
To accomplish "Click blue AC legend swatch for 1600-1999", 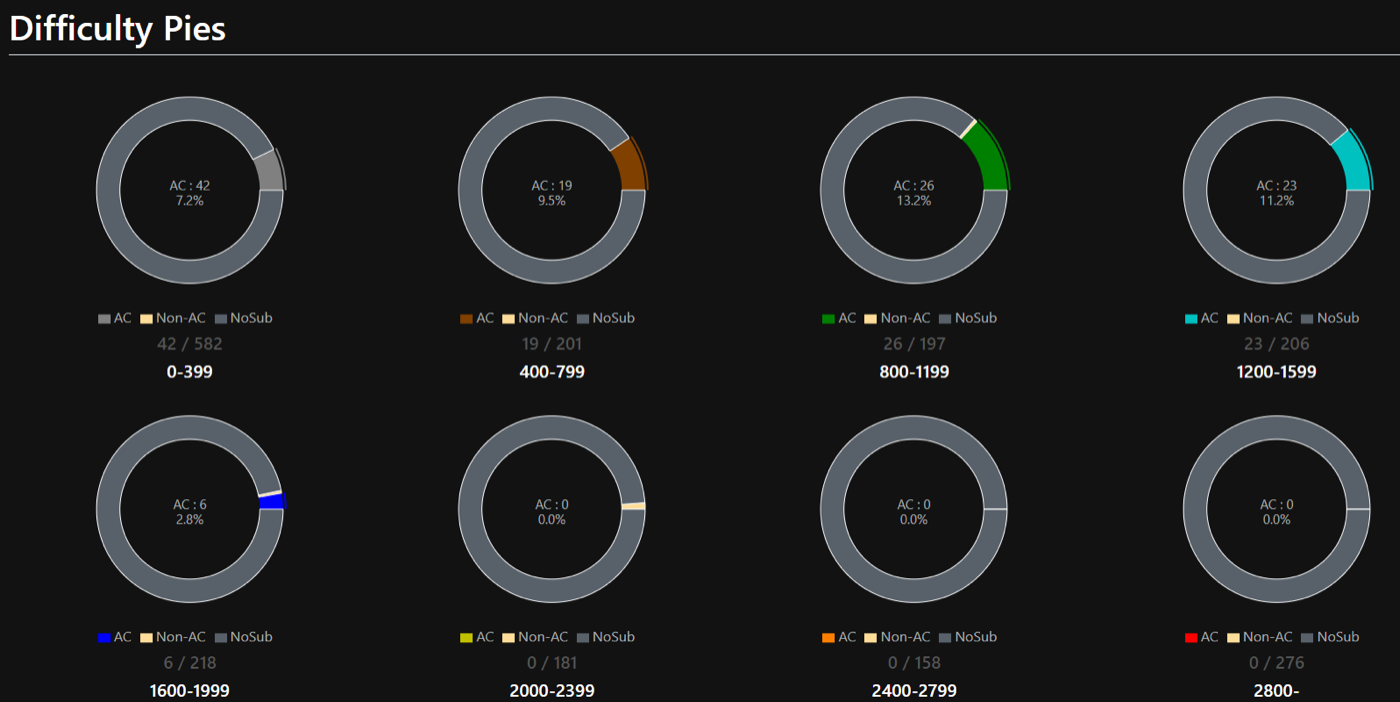I will pyautogui.click(x=104, y=638).
